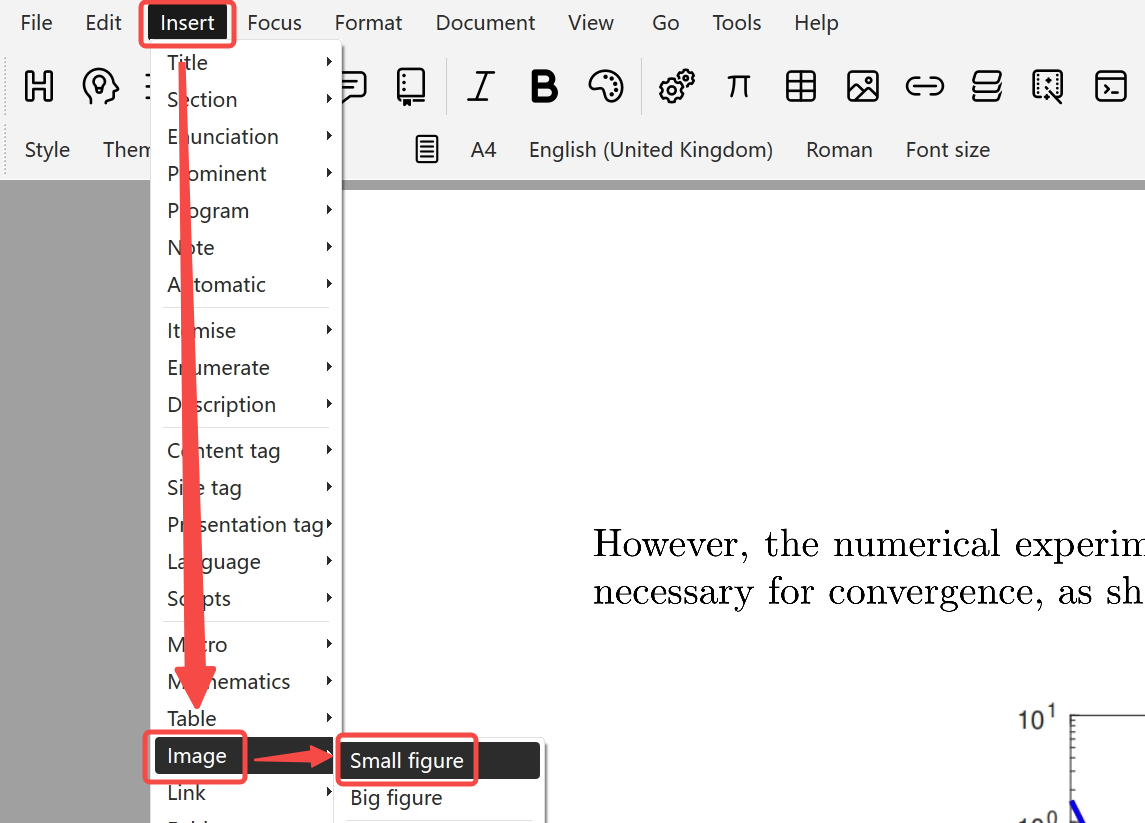The image size is (1145, 823).
Task: Open the Tools menu
Action: click(737, 23)
